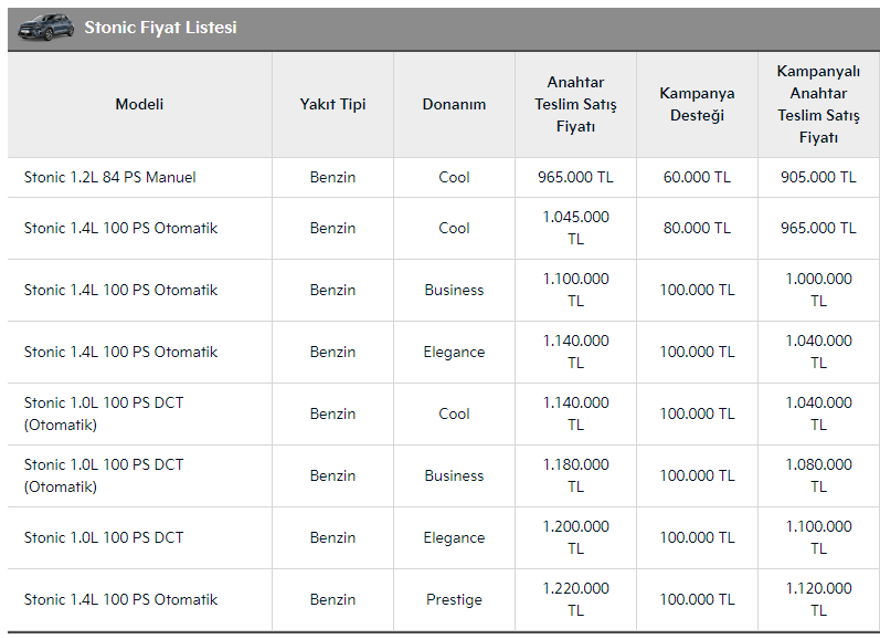Select the 1.000.000 TL campaign price
The height and width of the screenshot is (638, 880).
click(818, 290)
